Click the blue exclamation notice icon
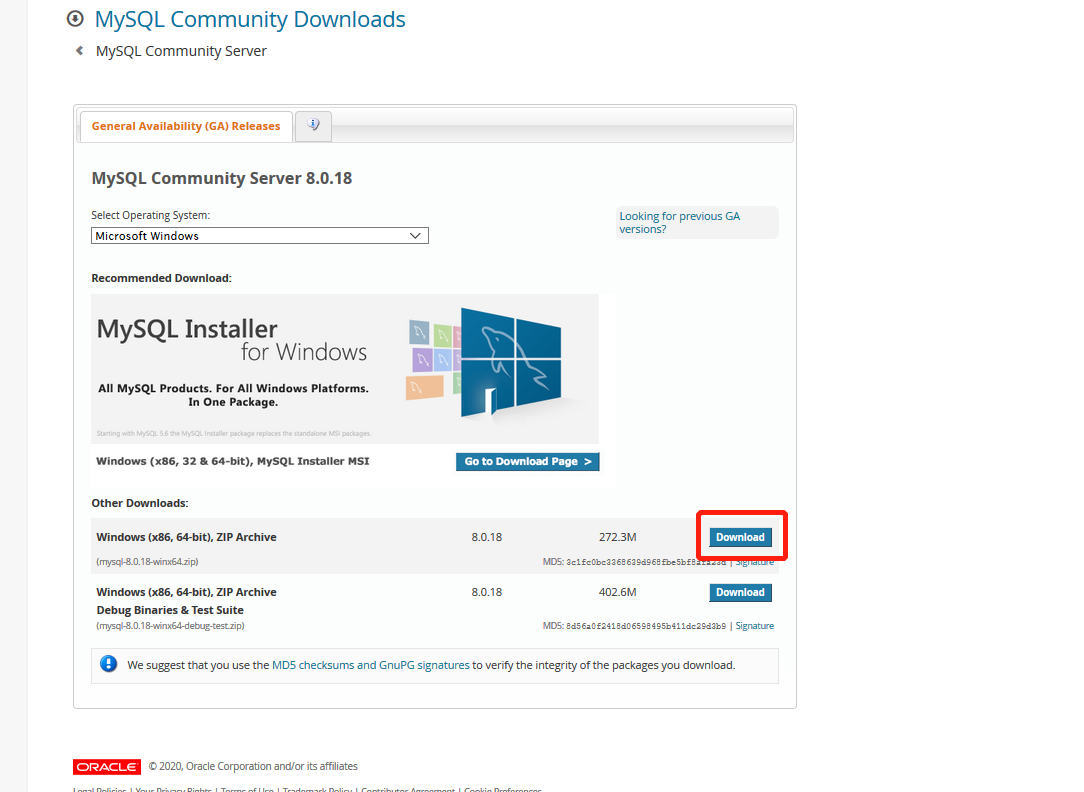The width and height of the screenshot is (1084, 792). [109, 664]
